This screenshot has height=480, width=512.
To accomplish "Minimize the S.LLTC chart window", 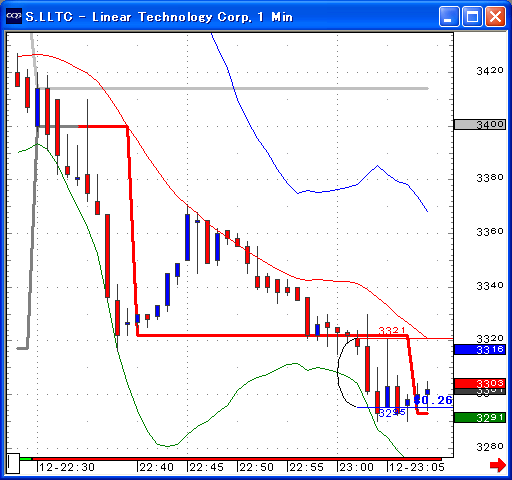I will 449,16.
